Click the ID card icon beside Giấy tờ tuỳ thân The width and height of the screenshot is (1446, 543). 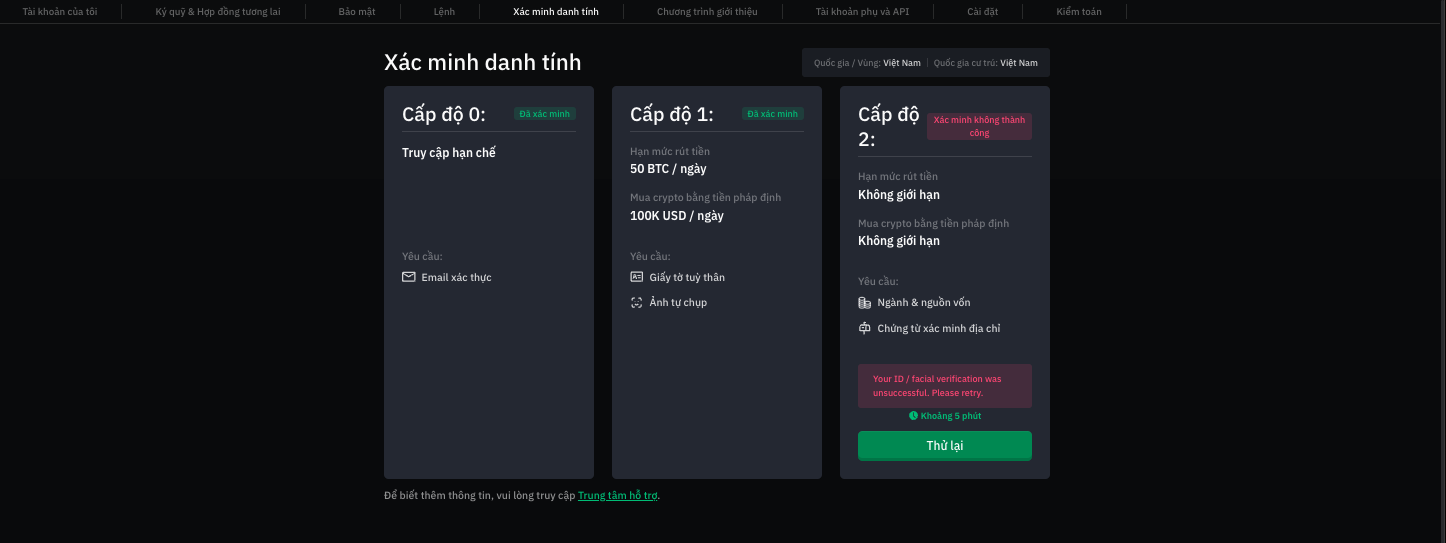pos(636,277)
